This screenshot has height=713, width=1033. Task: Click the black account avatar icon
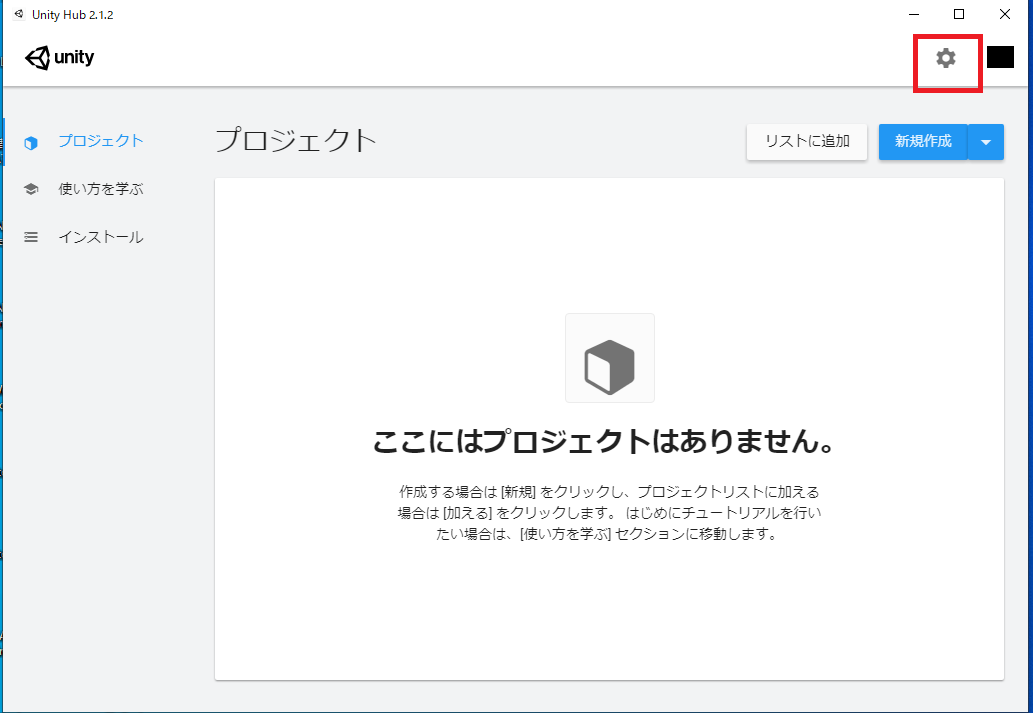tap(1000, 57)
